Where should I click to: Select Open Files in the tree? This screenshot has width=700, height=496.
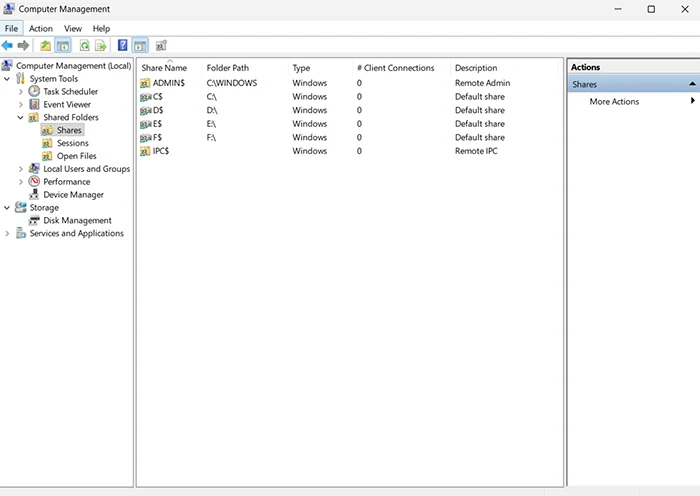[76, 156]
